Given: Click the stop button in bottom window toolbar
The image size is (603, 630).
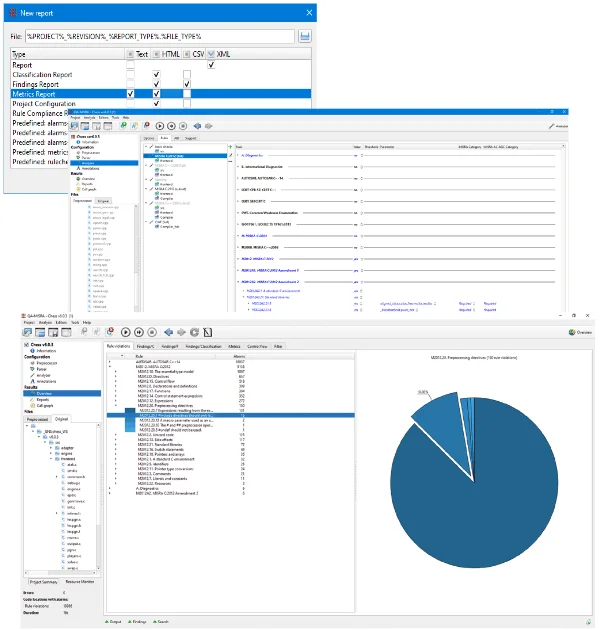Looking at the screenshot, I should pyautogui.click(x=152, y=332).
